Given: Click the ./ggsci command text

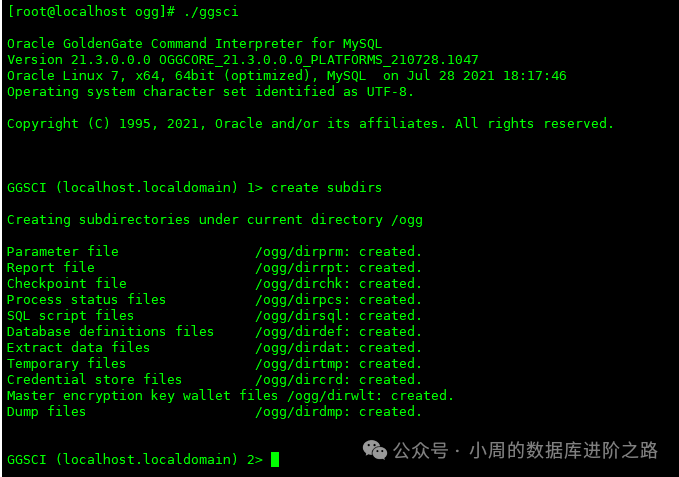Looking at the screenshot, I should pyautogui.click(x=211, y=11).
